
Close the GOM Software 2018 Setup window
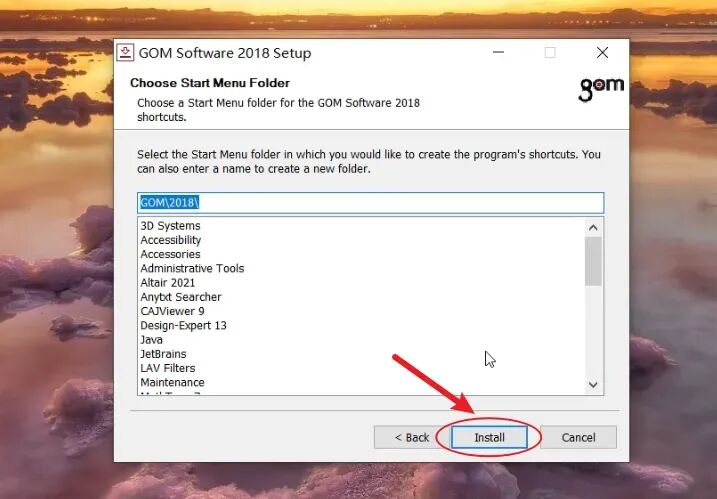[x=602, y=53]
